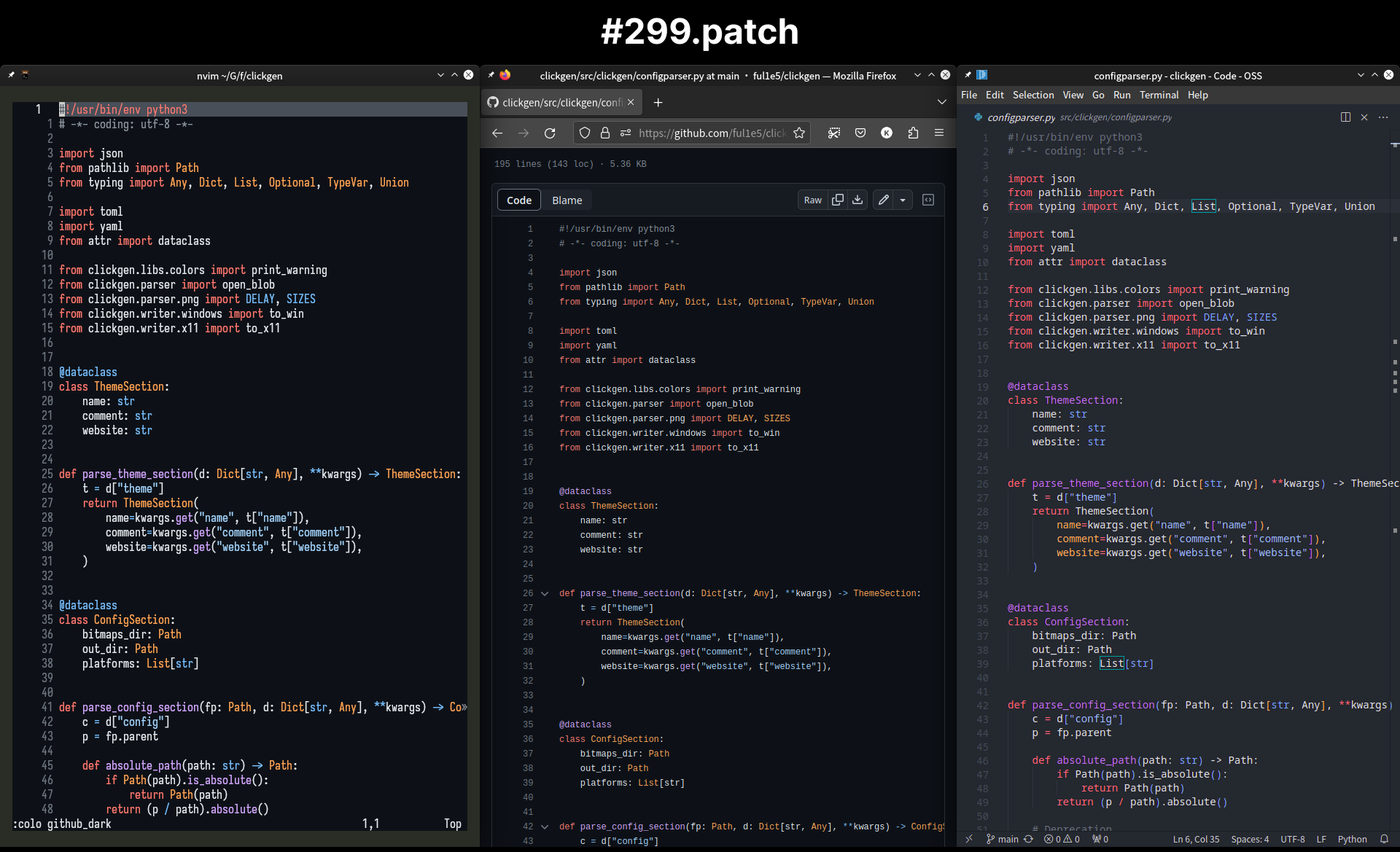Toggle bookmark star in the address bar

pyautogui.click(x=799, y=133)
